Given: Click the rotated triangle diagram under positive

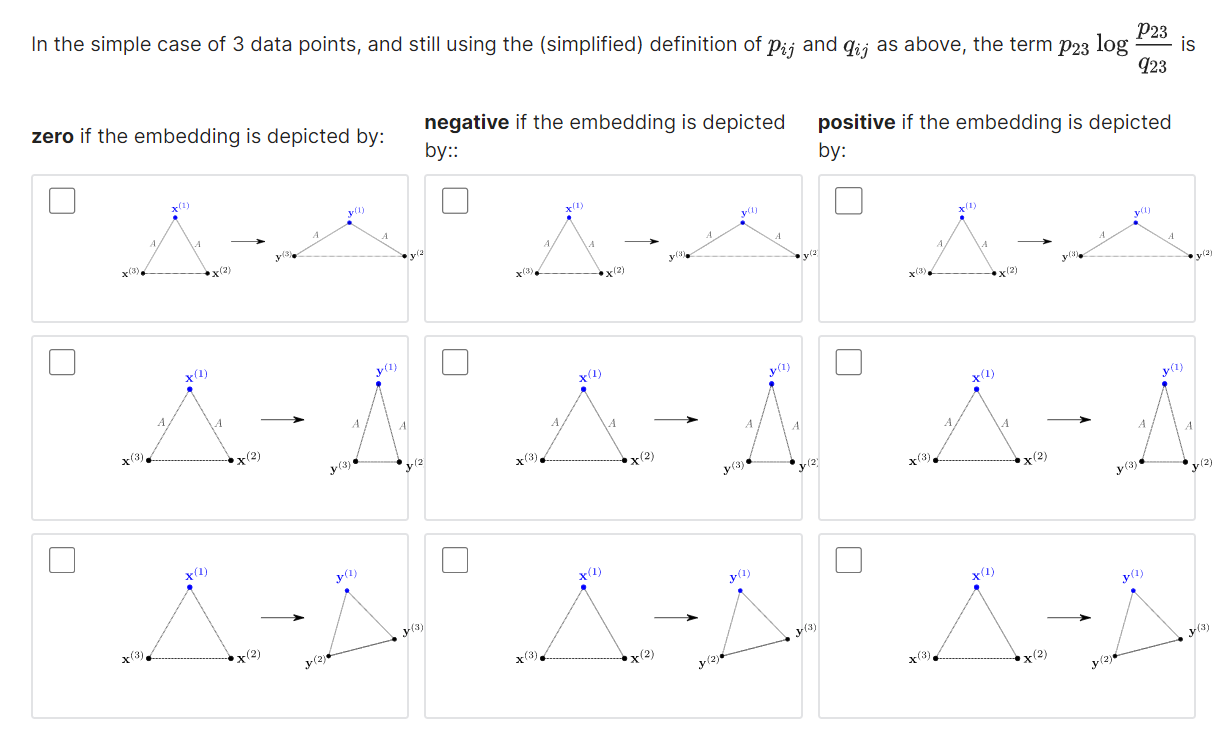Looking at the screenshot, I should coord(1058,618).
